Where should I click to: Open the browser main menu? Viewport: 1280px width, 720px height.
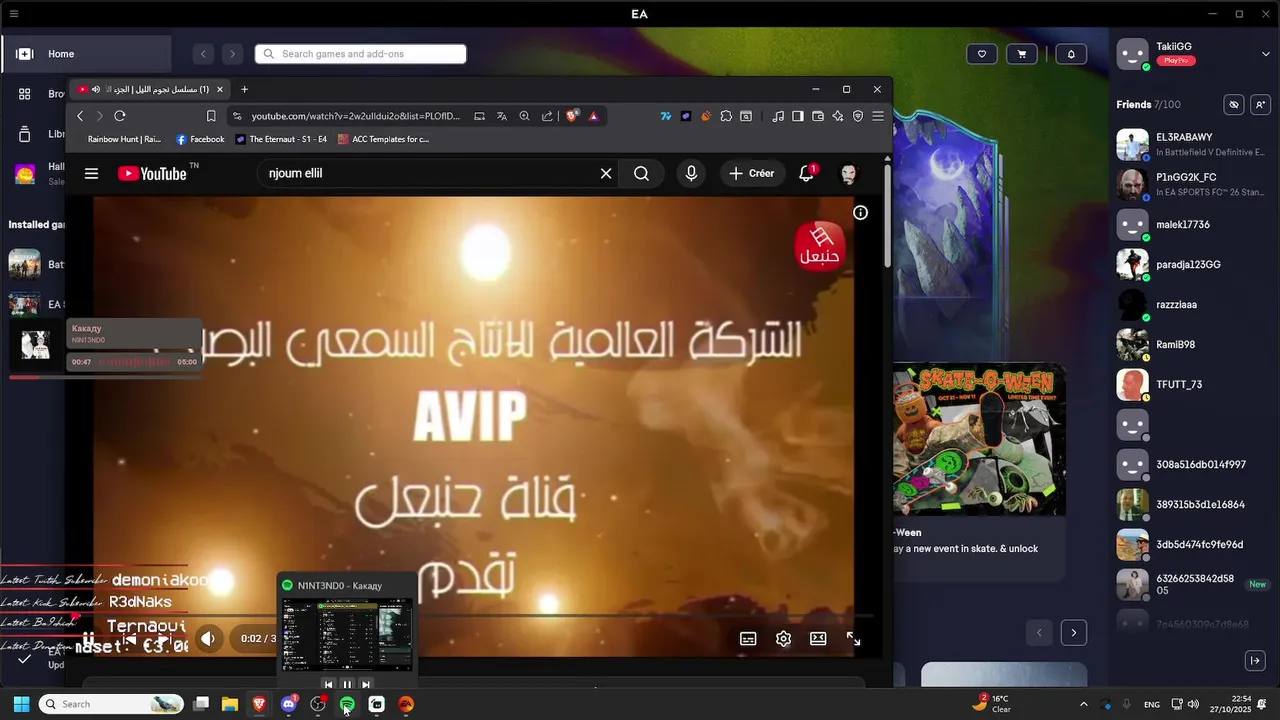878,116
